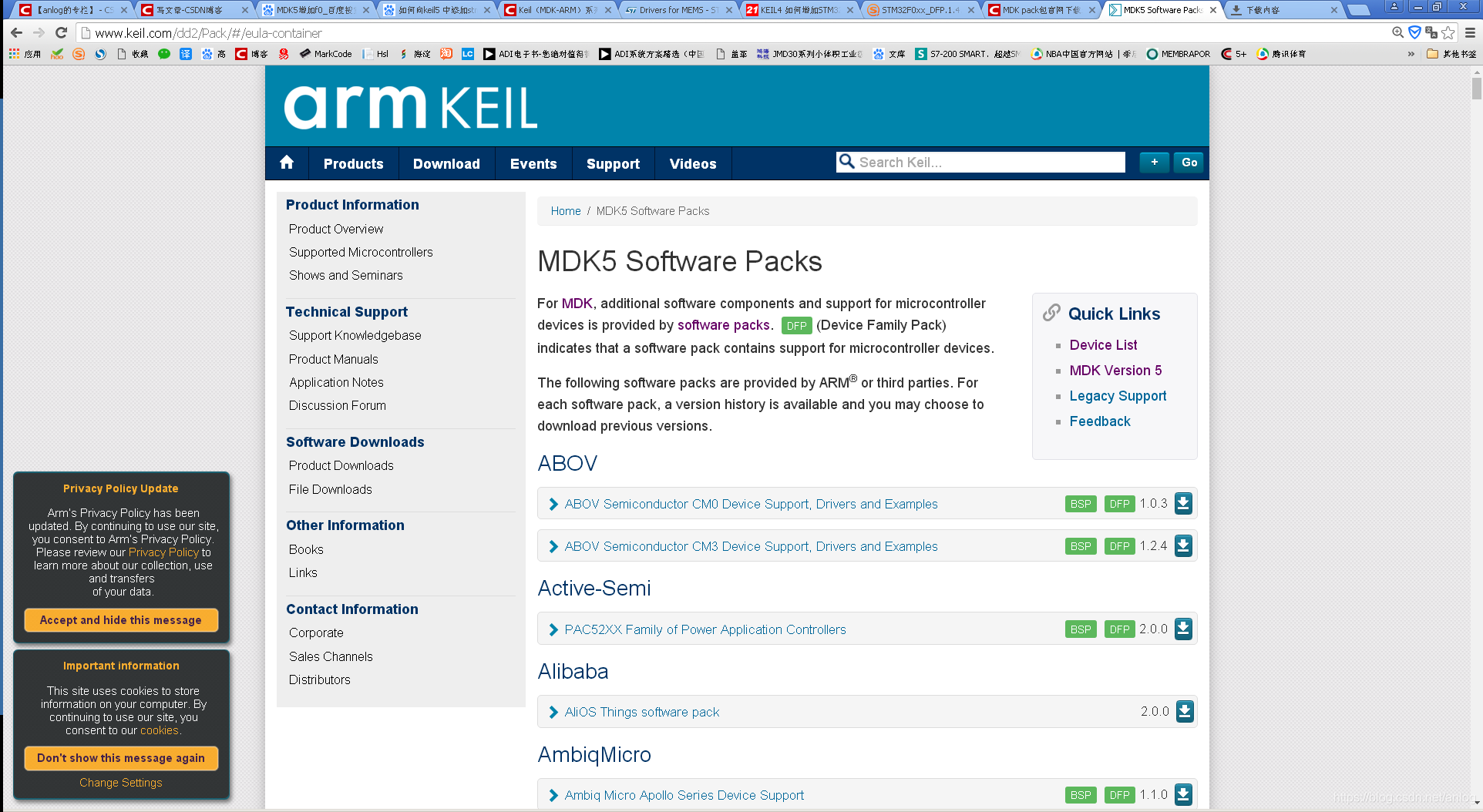Open Legacy Support quick link
The height and width of the screenshot is (812, 1483).
(1118, 396)
